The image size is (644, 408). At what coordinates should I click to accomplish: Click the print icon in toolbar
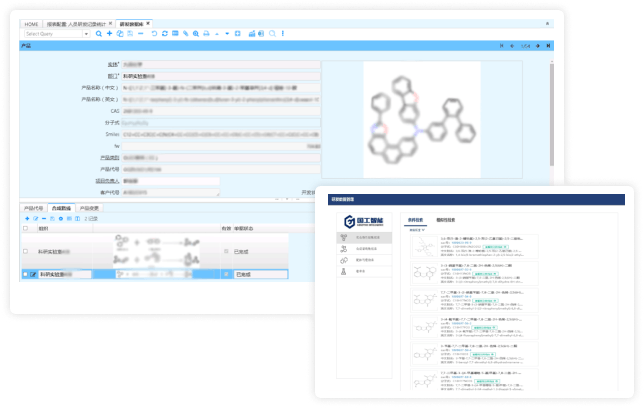click(x=207, y=33)
